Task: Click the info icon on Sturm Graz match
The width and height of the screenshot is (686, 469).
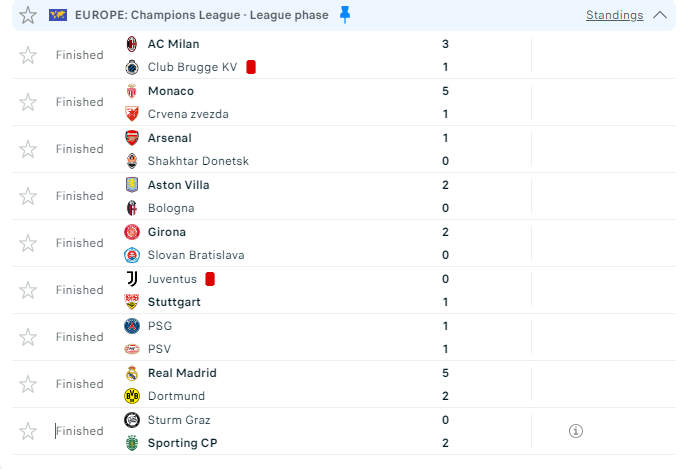Action: (575, 431)
